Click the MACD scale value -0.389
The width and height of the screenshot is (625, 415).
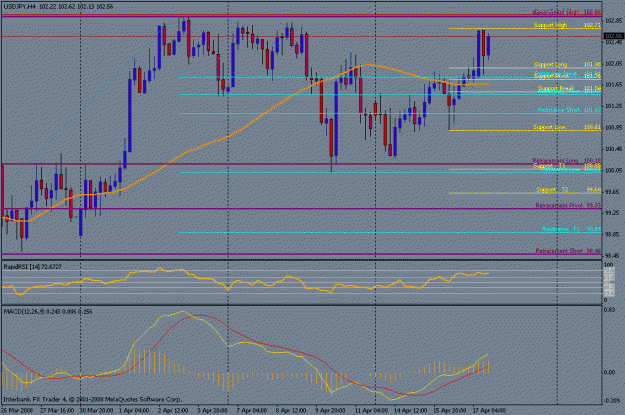(x=612, y=401)
